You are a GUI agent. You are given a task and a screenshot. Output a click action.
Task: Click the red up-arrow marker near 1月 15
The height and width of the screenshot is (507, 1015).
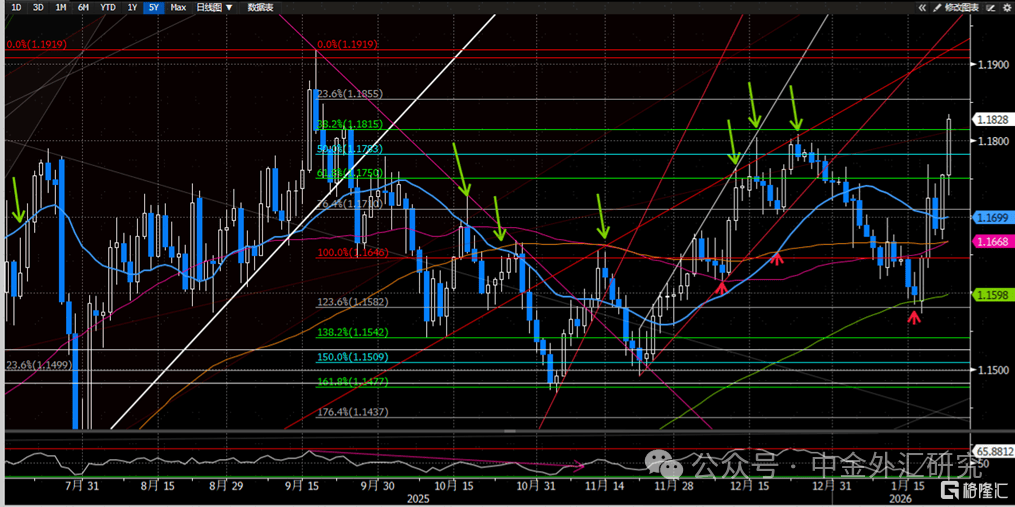click(x=913, y=317)
